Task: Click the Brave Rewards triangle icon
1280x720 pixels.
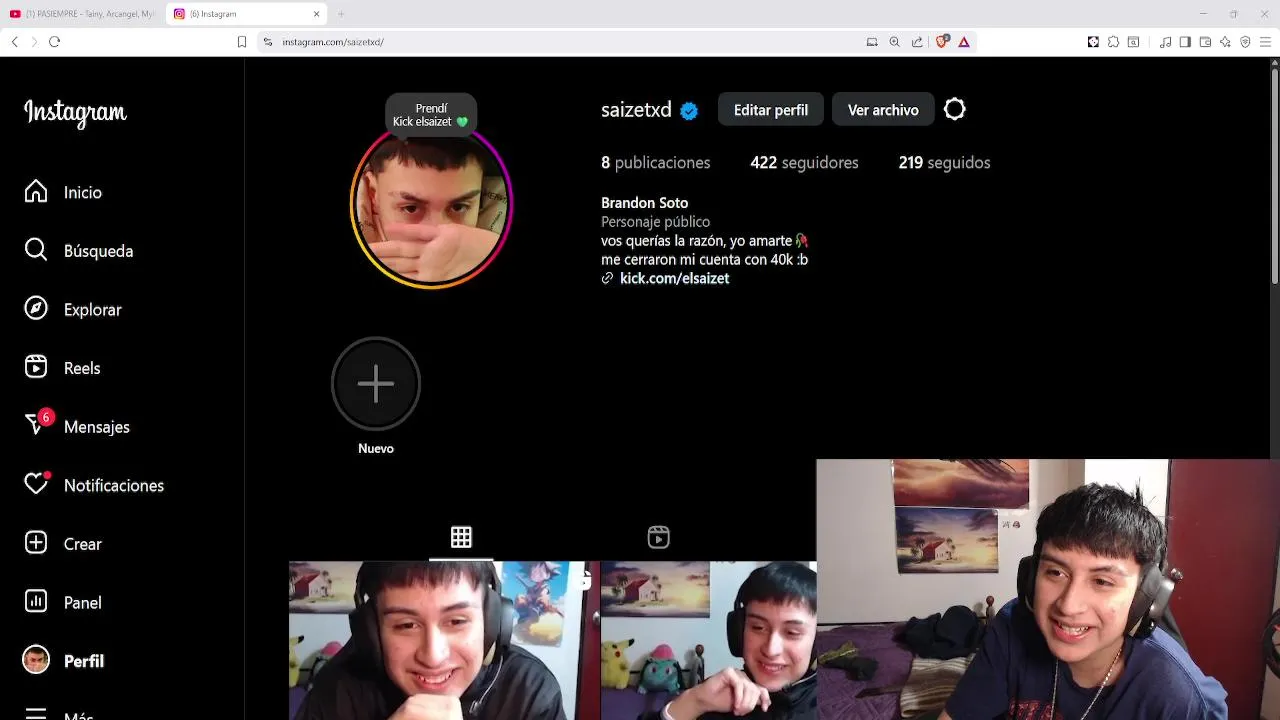Action: [x=964, y=42]
